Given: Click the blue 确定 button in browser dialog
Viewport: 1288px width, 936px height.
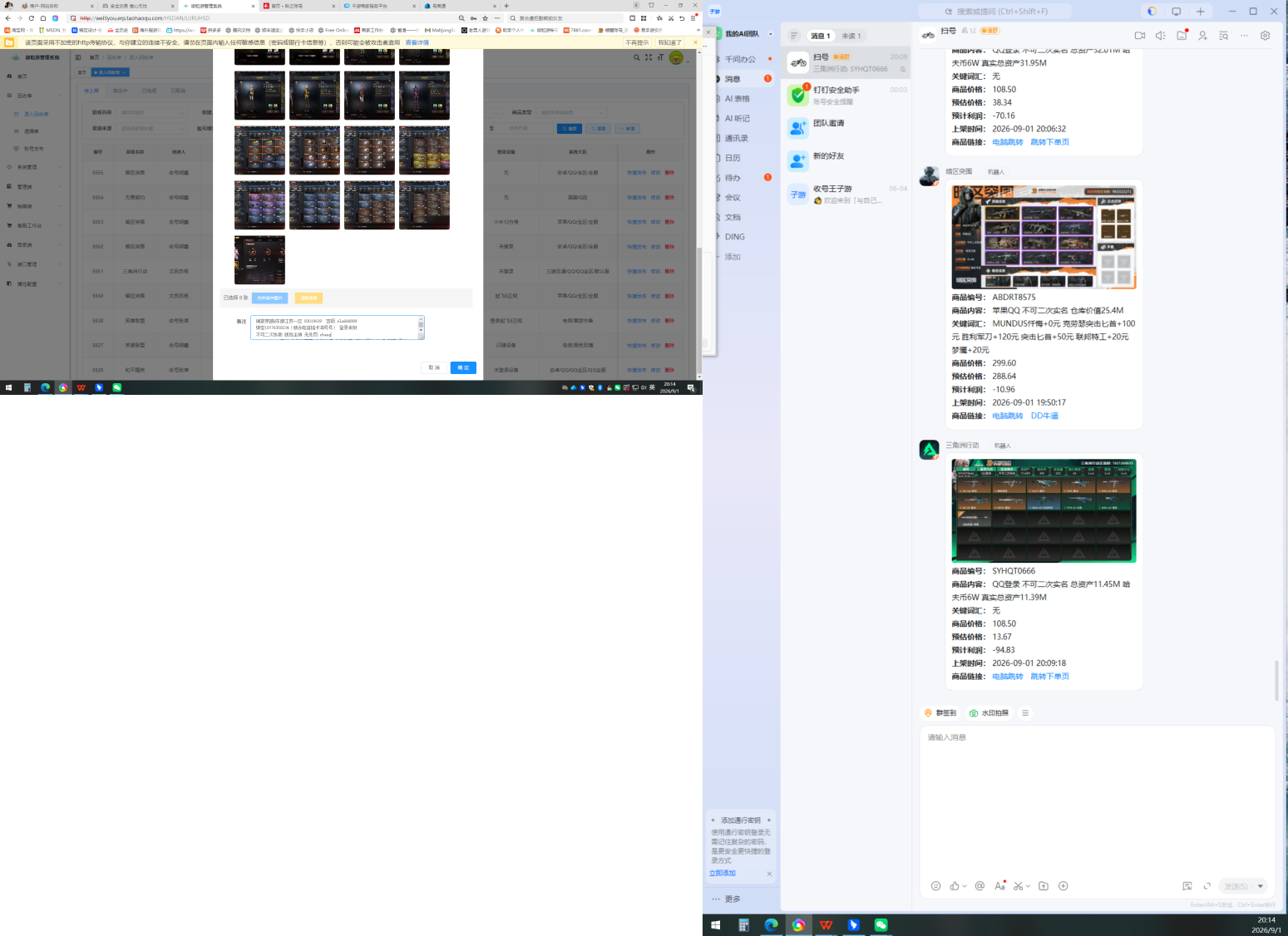Looking at the screenshot, I should coord(463,367).
